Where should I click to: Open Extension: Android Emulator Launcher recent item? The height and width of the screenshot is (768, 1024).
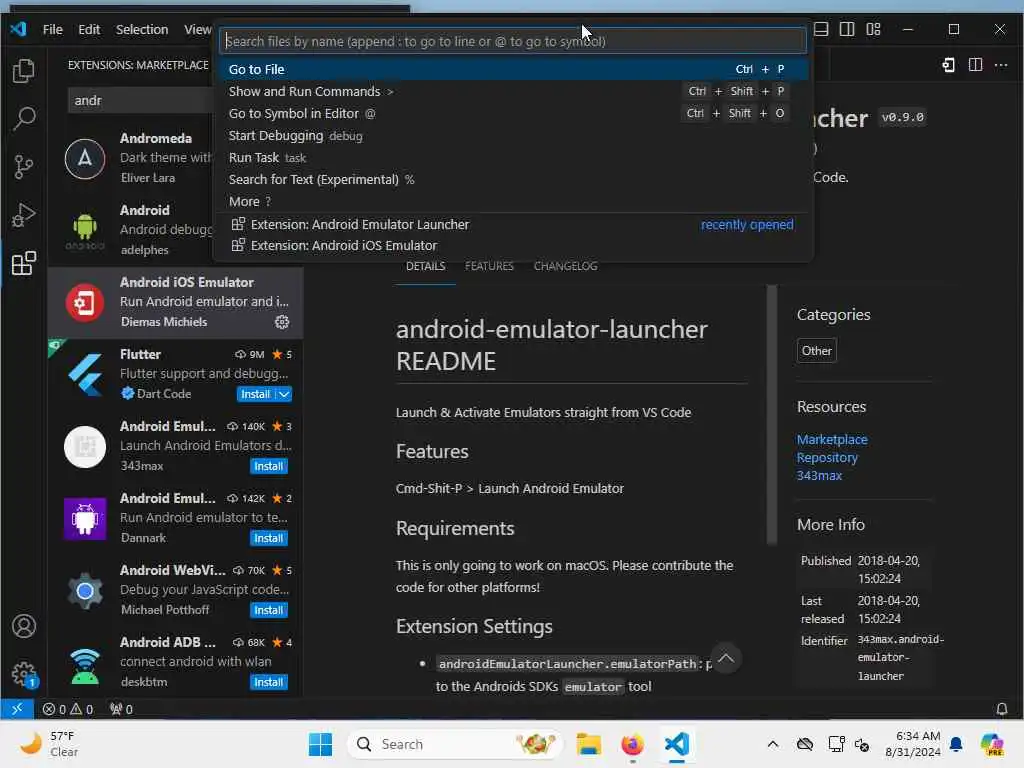[x=512, y=225]
